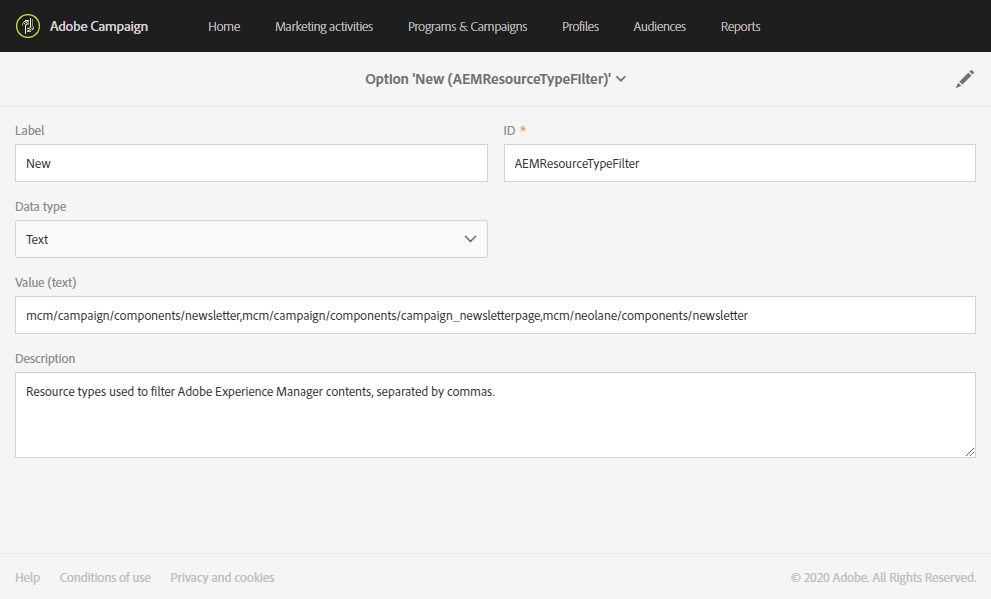Viewport: 991px width, 599px height.
Task: Go to Marketing activities
Action: pyautogui.click(x=324, y=26)
